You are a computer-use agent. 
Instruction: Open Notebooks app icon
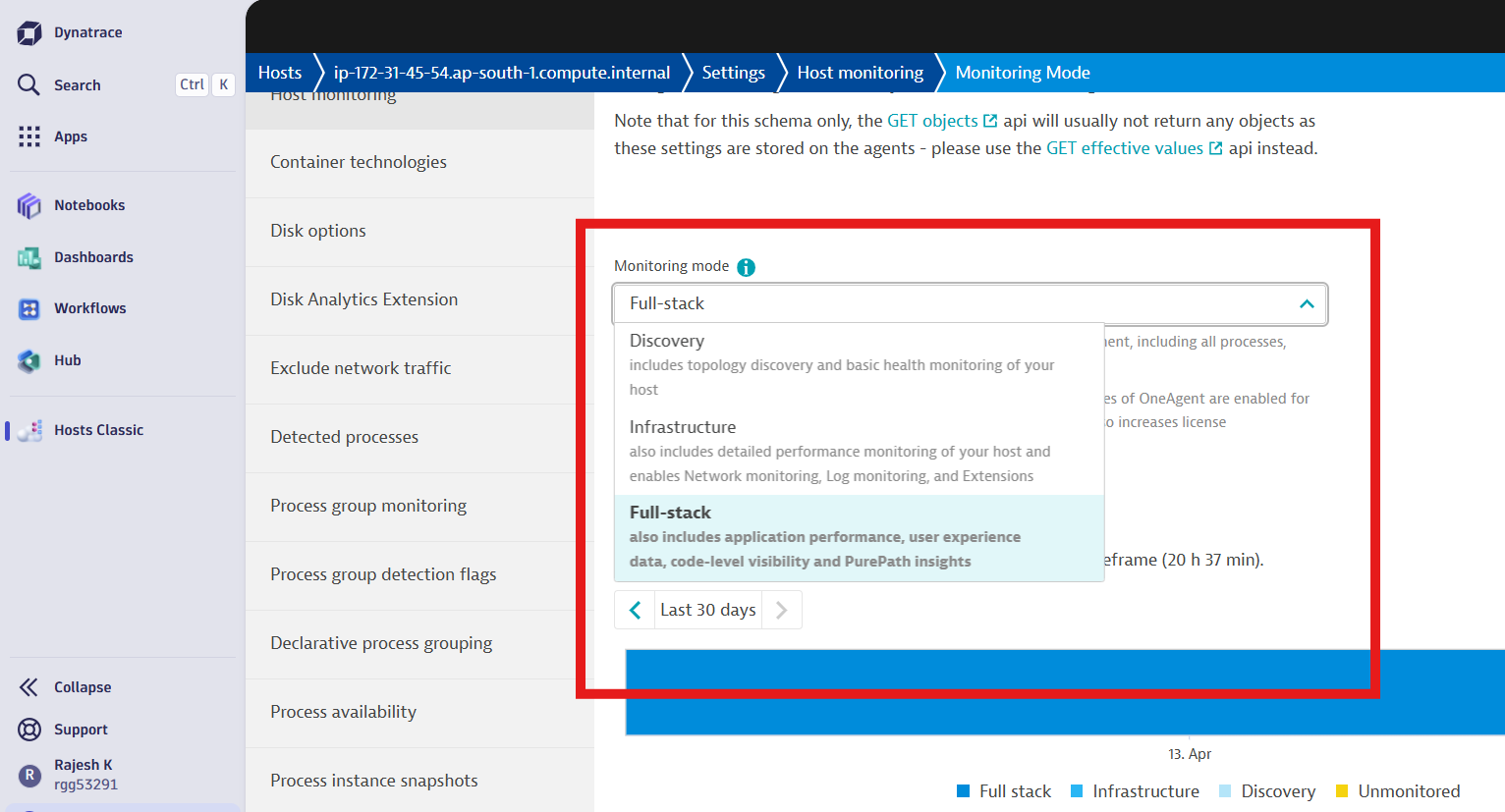[29, 205]
